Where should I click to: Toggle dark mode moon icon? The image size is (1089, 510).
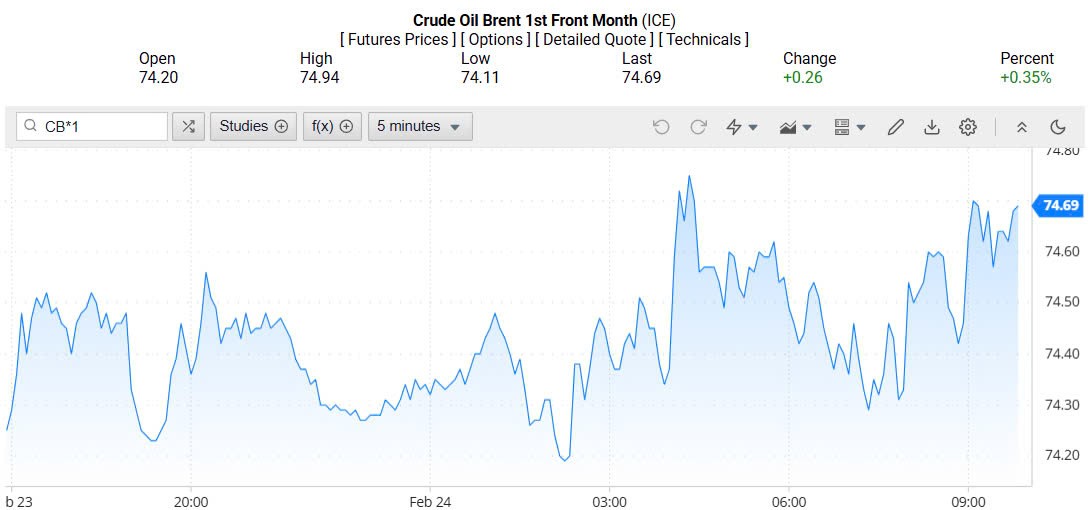(x=1057, y=127)
